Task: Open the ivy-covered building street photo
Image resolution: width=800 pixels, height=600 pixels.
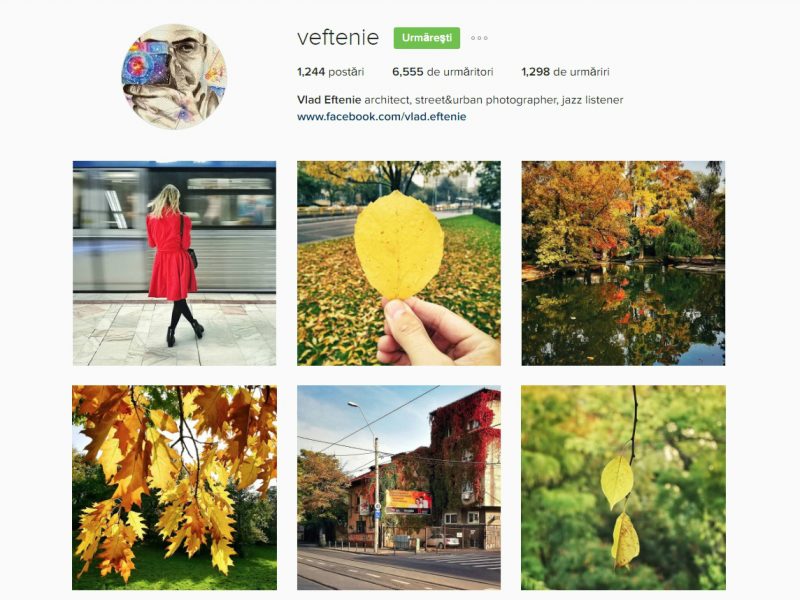Action: (x=399, y=488)
